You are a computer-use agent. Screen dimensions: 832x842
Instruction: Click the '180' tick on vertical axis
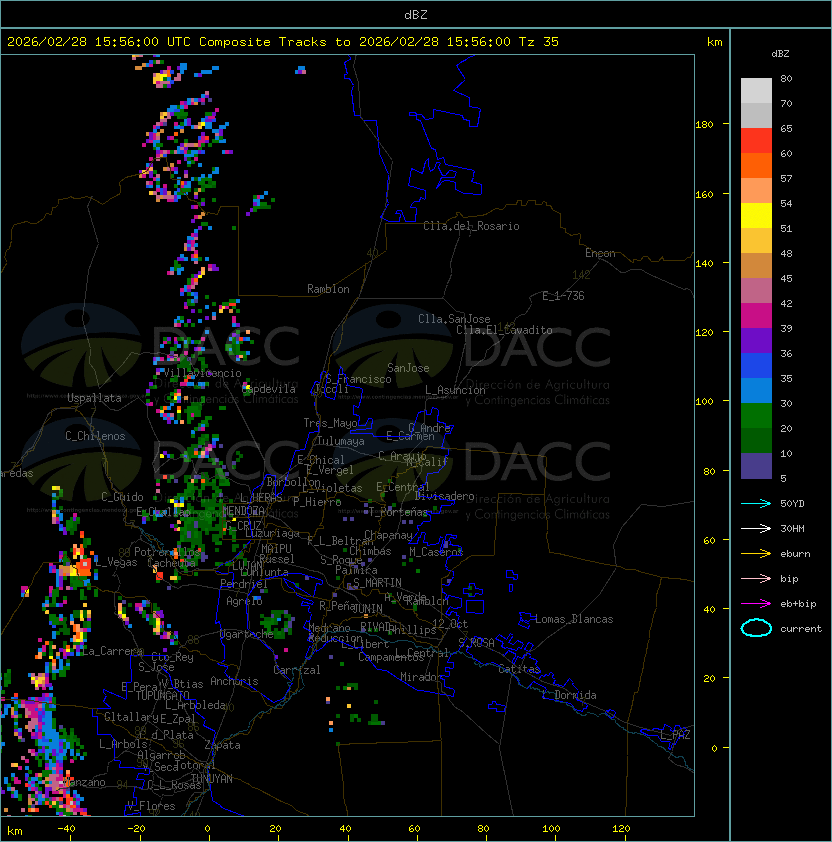704,124
